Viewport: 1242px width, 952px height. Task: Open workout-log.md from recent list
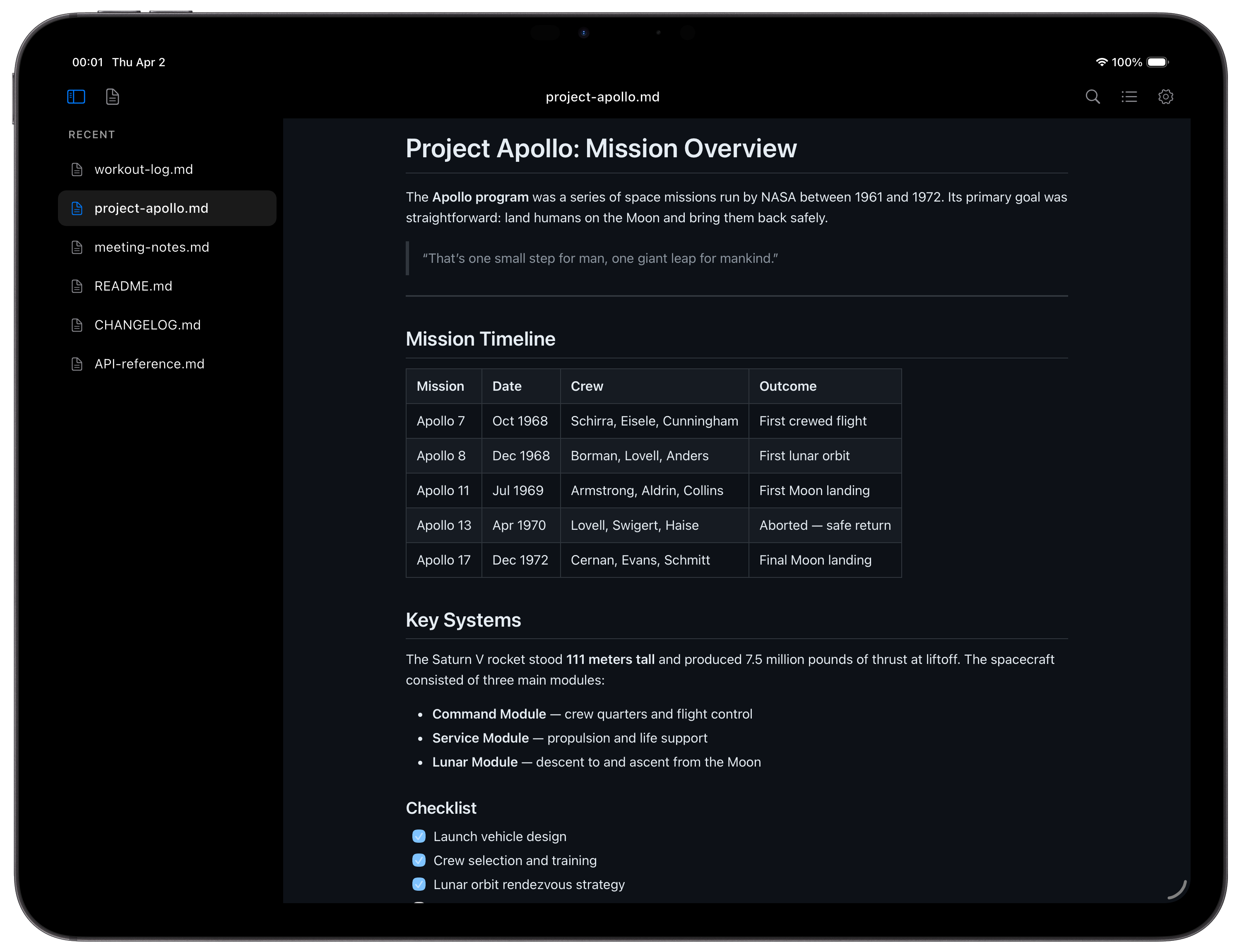(x=167, y=169)
